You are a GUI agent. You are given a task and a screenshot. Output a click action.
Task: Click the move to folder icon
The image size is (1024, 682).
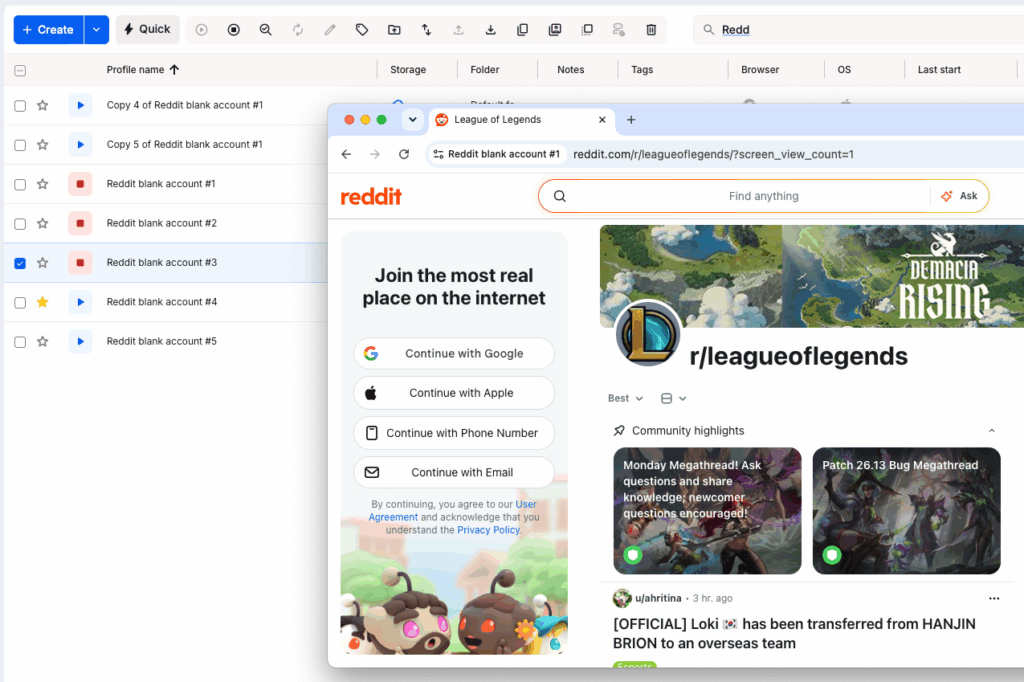[394, 29]
